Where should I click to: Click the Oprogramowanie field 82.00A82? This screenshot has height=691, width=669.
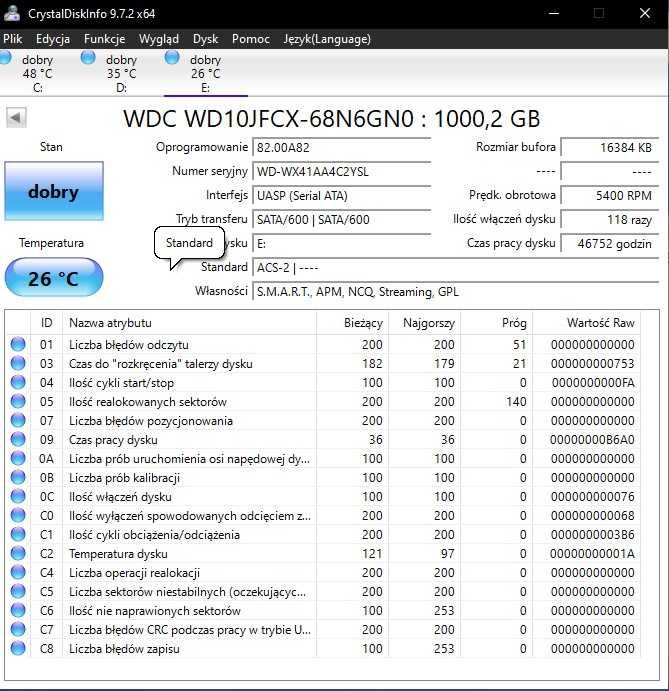pos(342,147)
